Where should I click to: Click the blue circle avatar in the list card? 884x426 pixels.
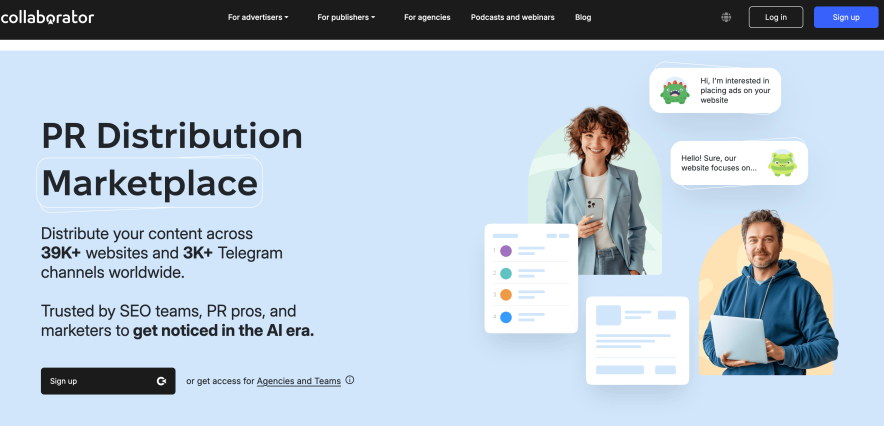pyautogui.click(x=505, y=317)
